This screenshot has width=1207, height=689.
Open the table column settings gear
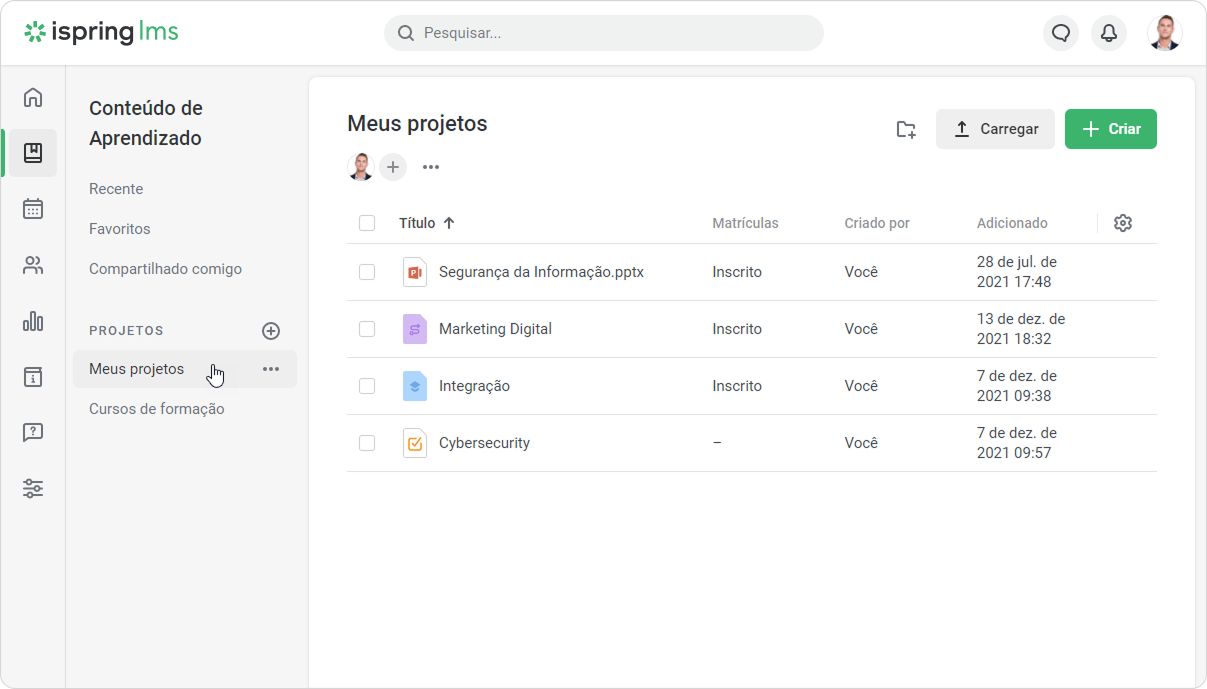click(x=1122, y=223)
